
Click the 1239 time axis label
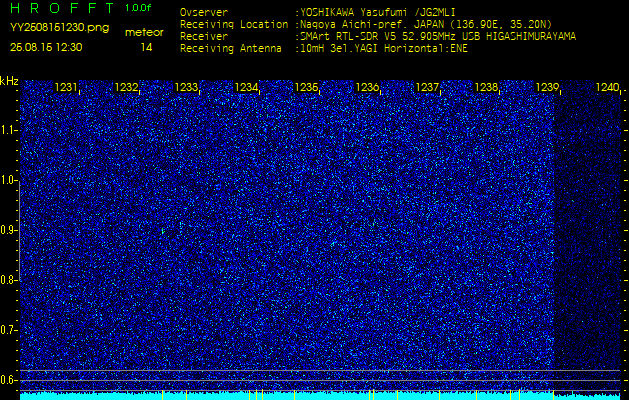547,87
